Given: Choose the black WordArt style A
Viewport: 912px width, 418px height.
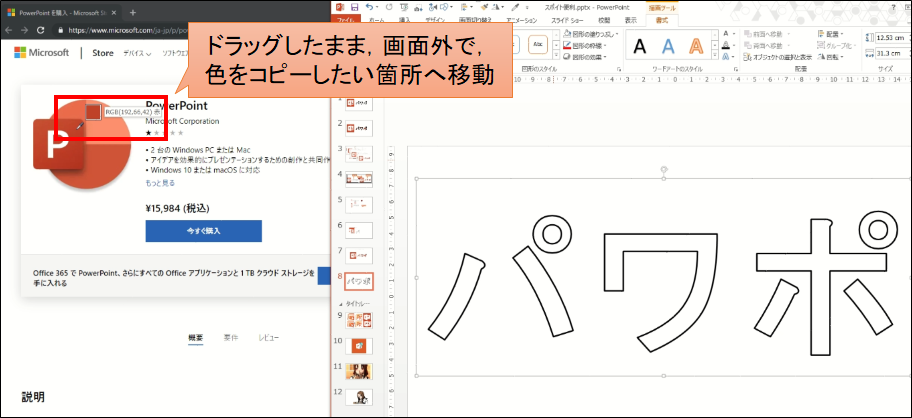Looking at the screenshot, I should point(640,47).
